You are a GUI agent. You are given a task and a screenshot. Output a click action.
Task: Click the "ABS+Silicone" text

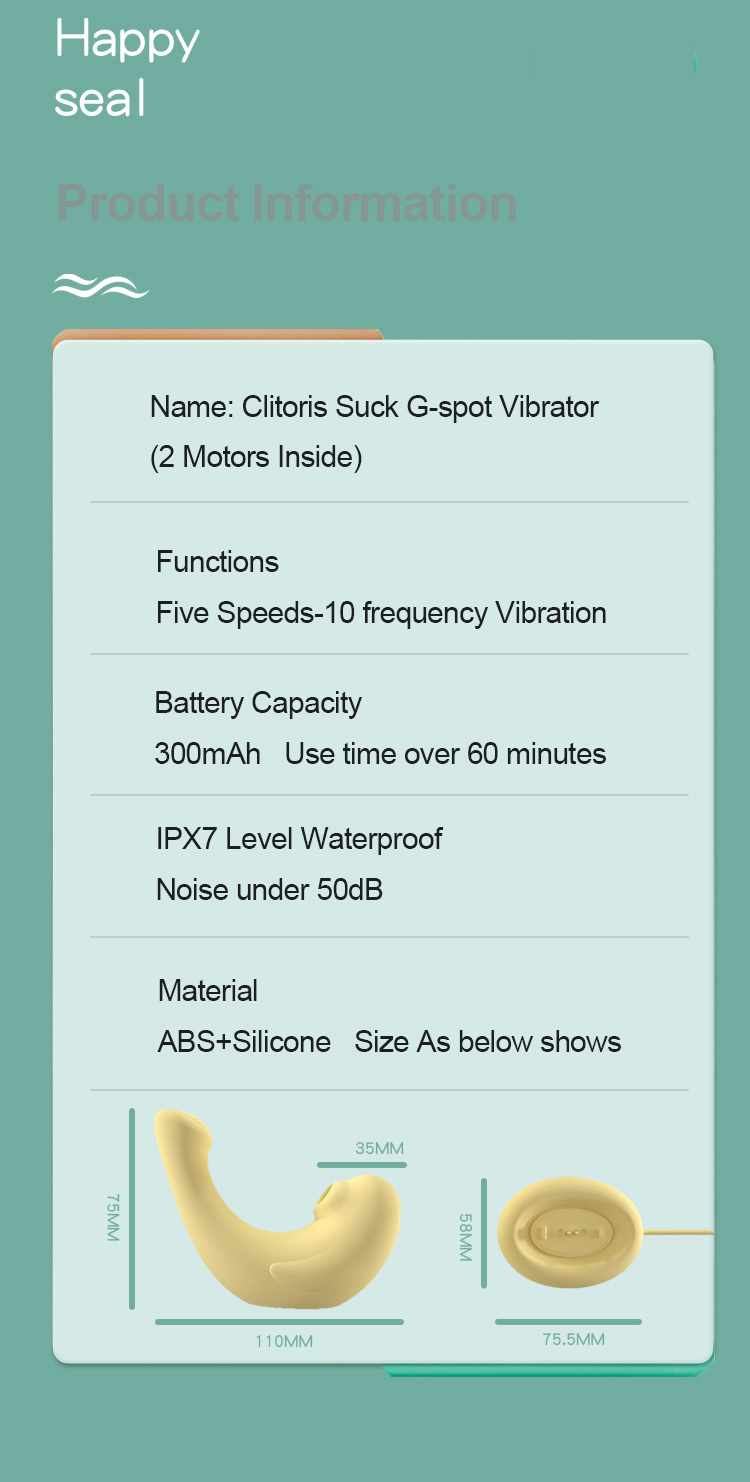pyautogui.click(x=244, y=1042)
